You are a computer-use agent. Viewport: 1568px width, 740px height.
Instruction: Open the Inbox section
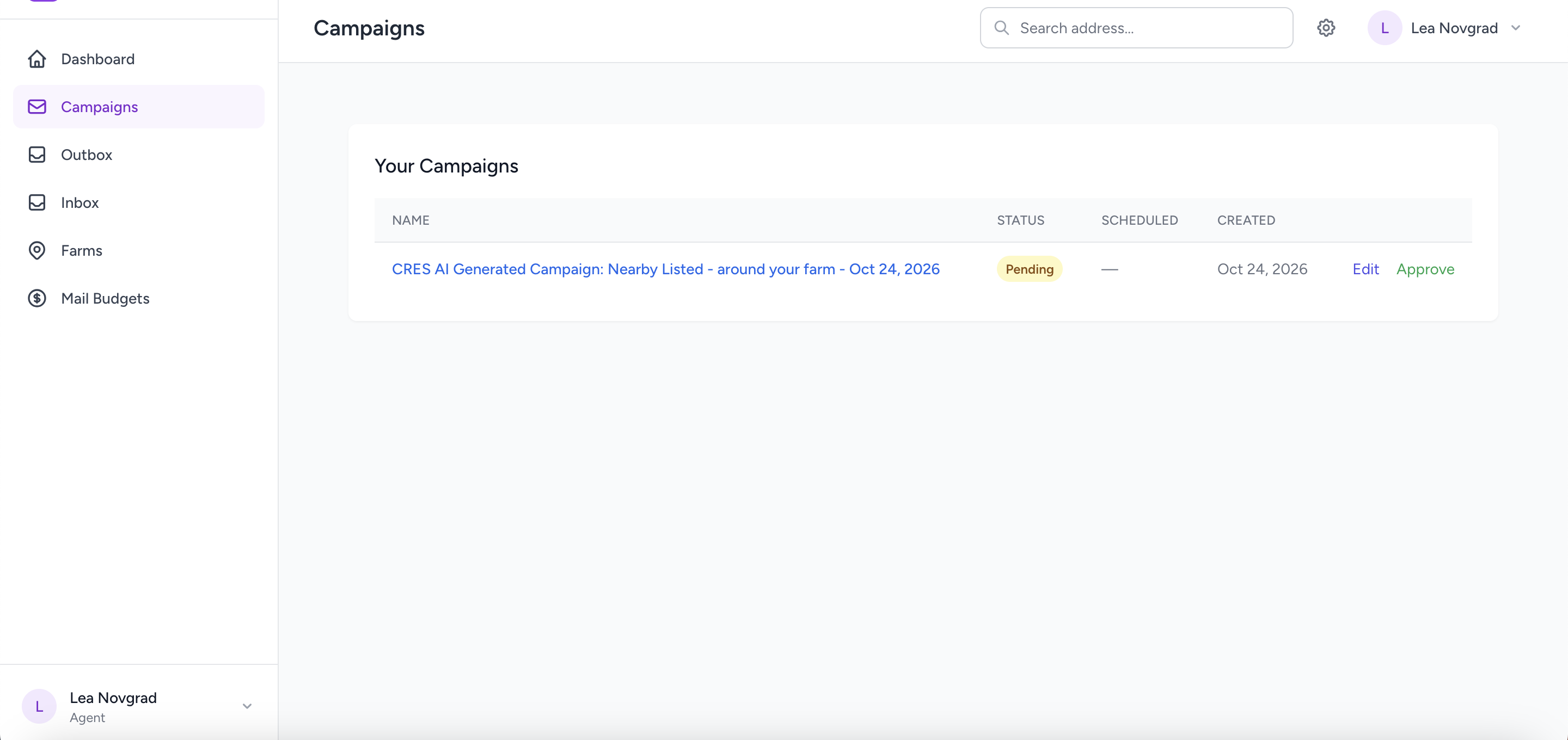point(139,202)
